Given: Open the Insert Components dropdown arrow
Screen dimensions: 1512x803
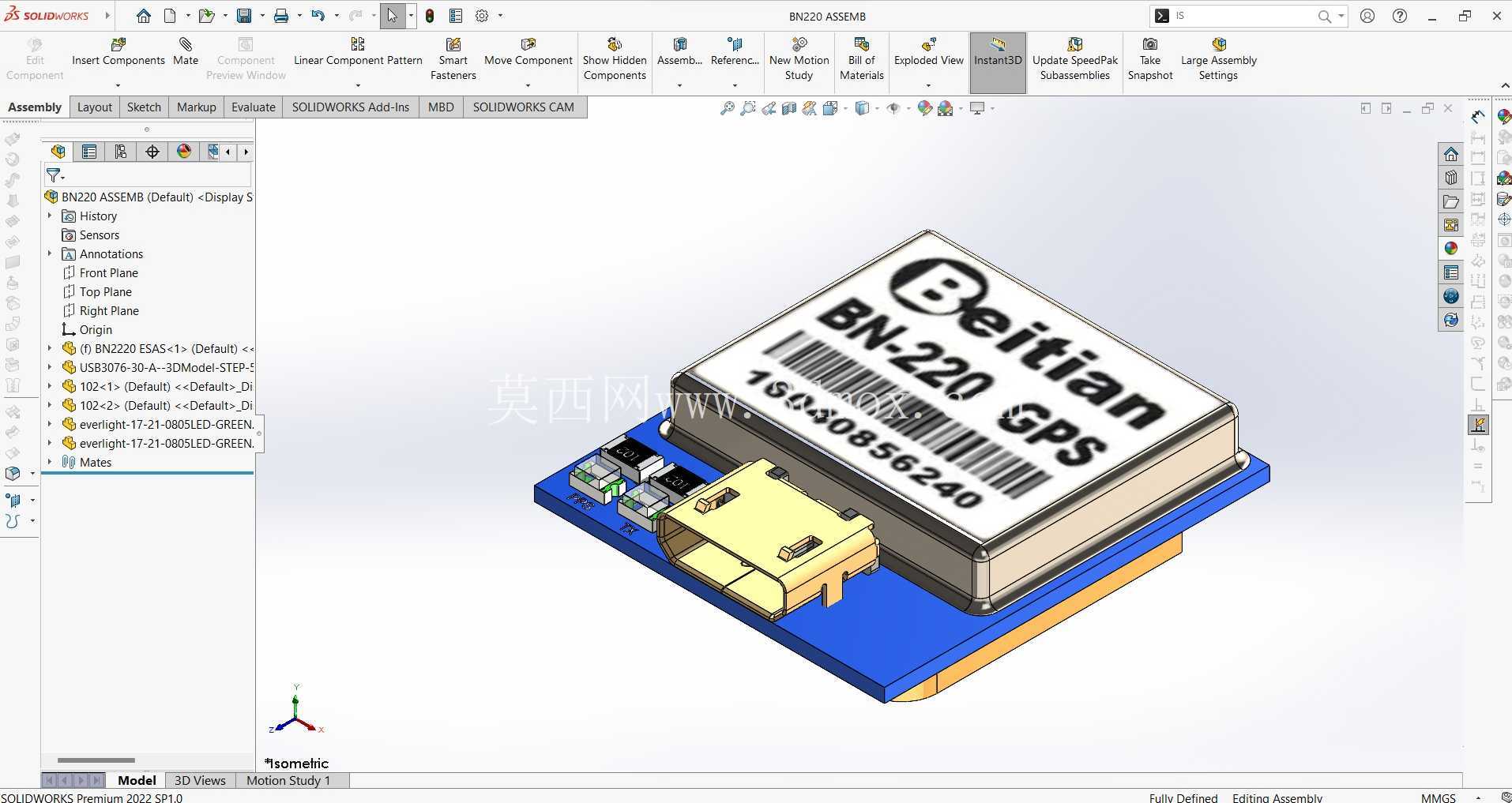Looking at the screenshot, I should click(118, 85).
